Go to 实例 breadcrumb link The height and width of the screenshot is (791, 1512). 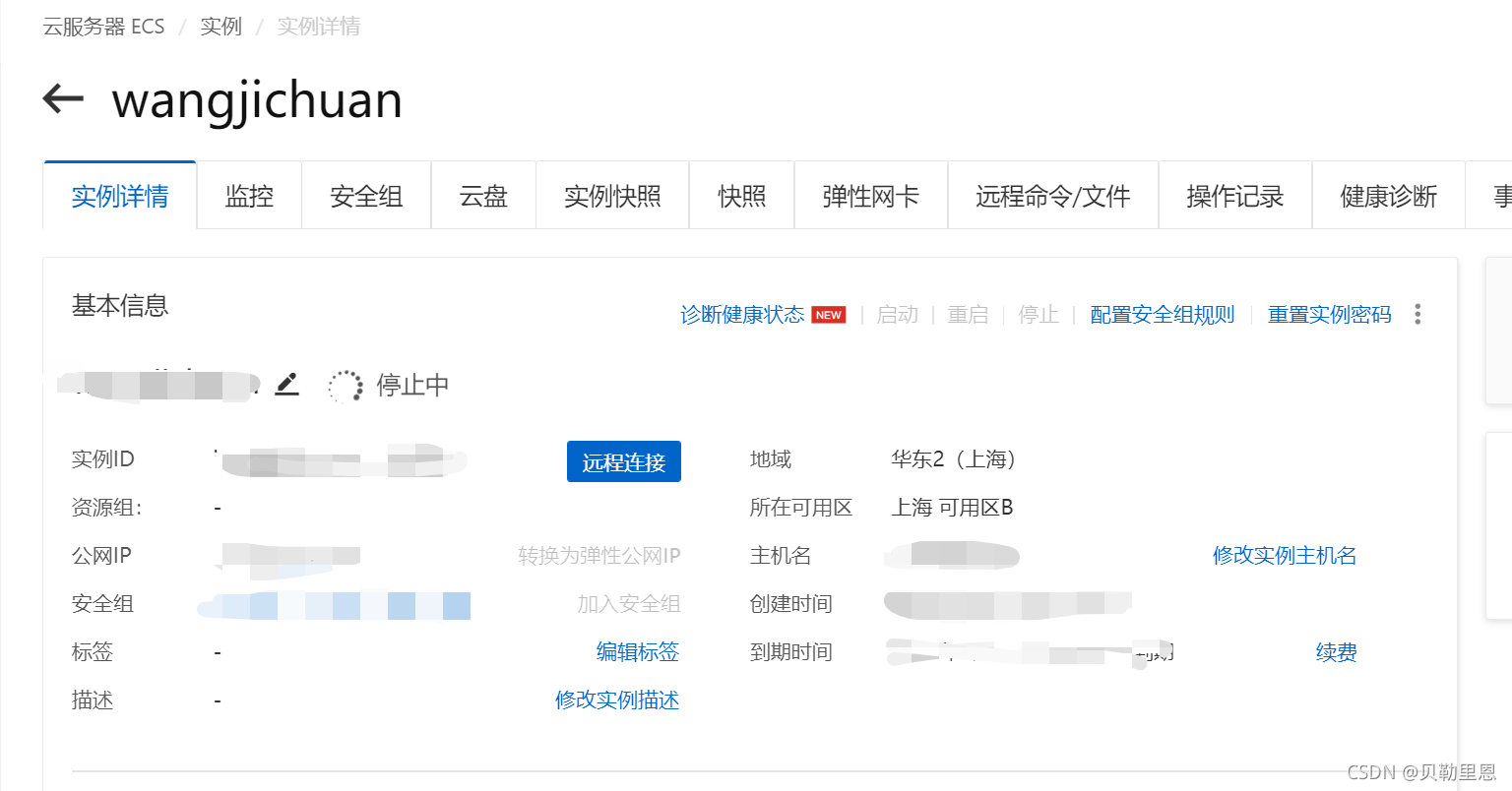(x=220, y=27)
